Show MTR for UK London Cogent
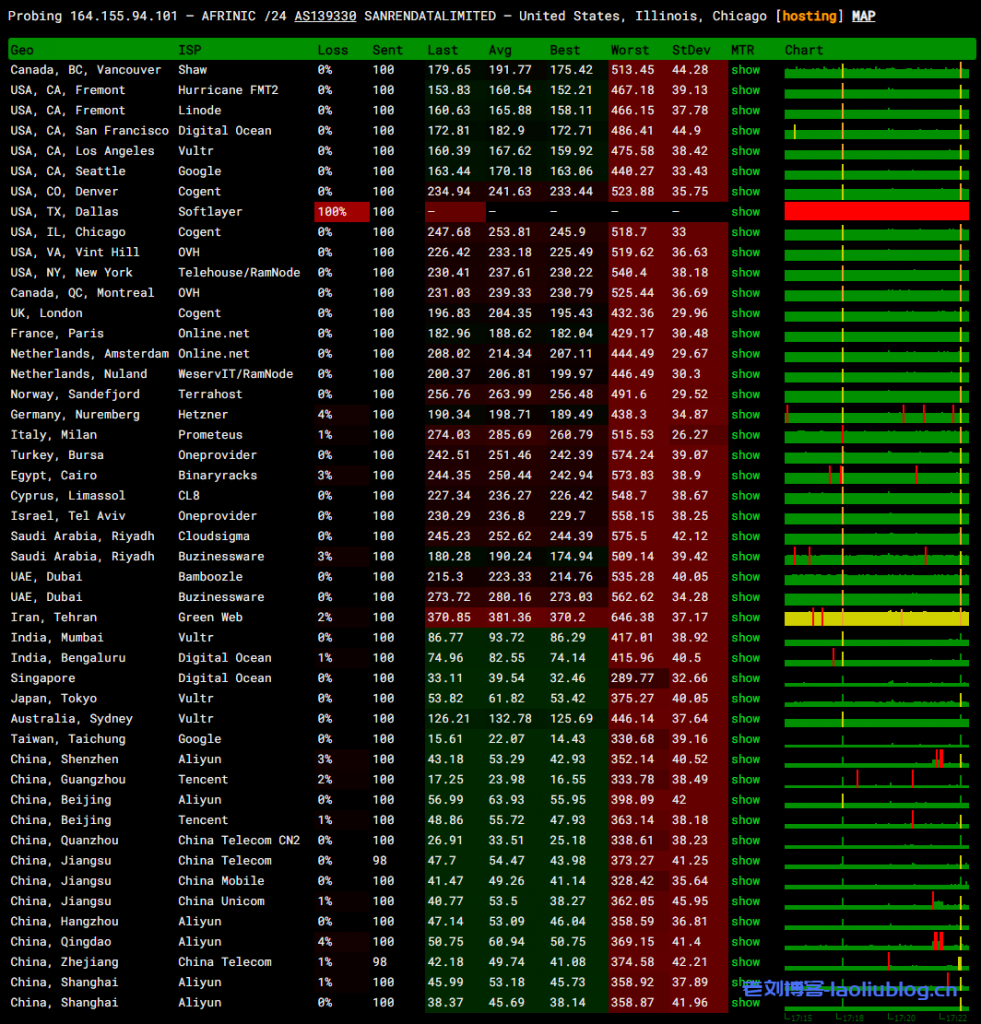This screenshot has height=1024, width=981. point(745,313)
